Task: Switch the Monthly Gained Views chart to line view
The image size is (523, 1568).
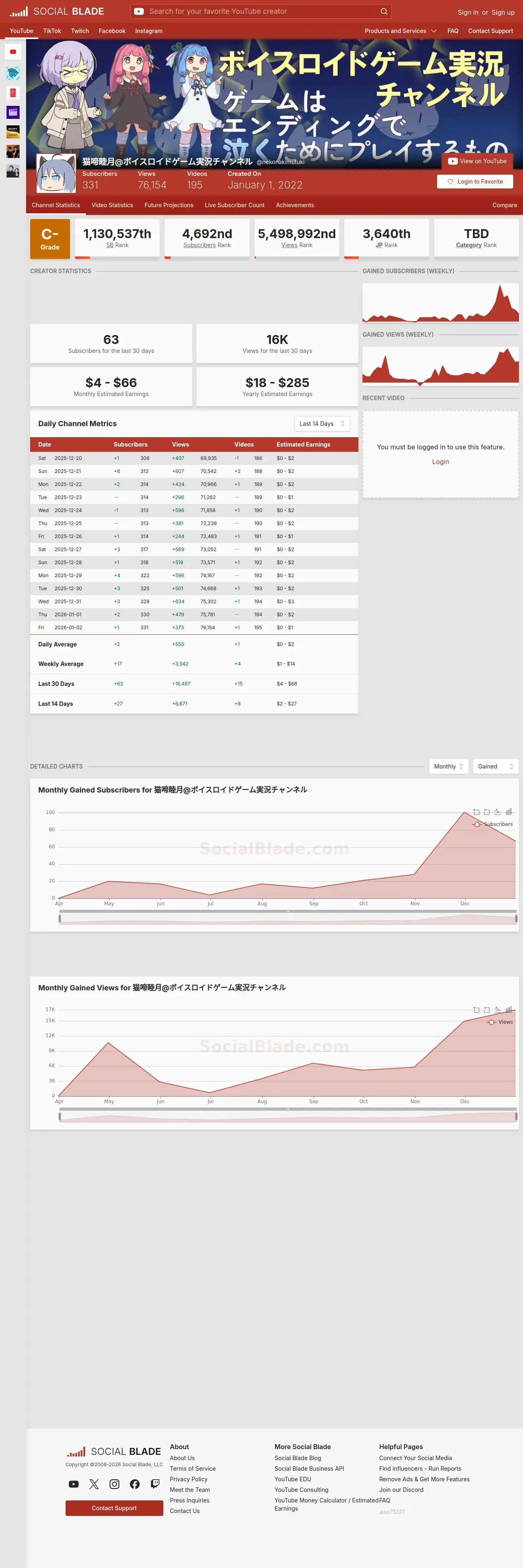Action: (497, 1010)
